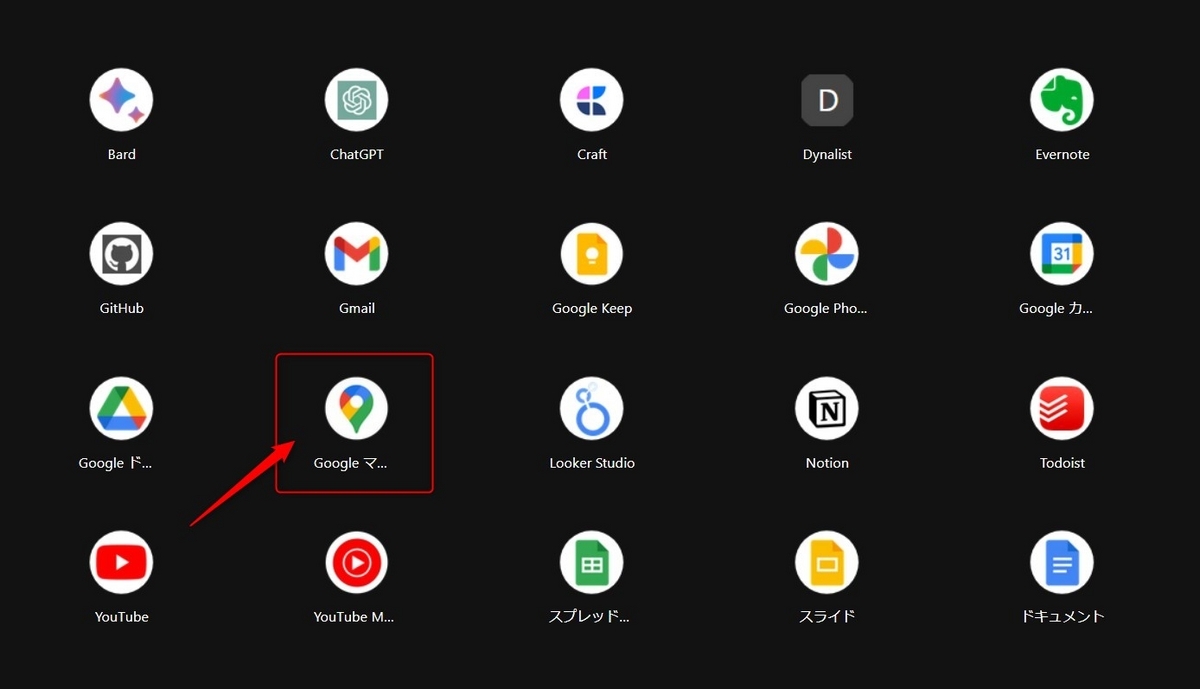The width and height of the screenshot is (1200, 689).
Task: Launch the yellow Slides icon
Action: pyautogui.click(x=827, y=563)
